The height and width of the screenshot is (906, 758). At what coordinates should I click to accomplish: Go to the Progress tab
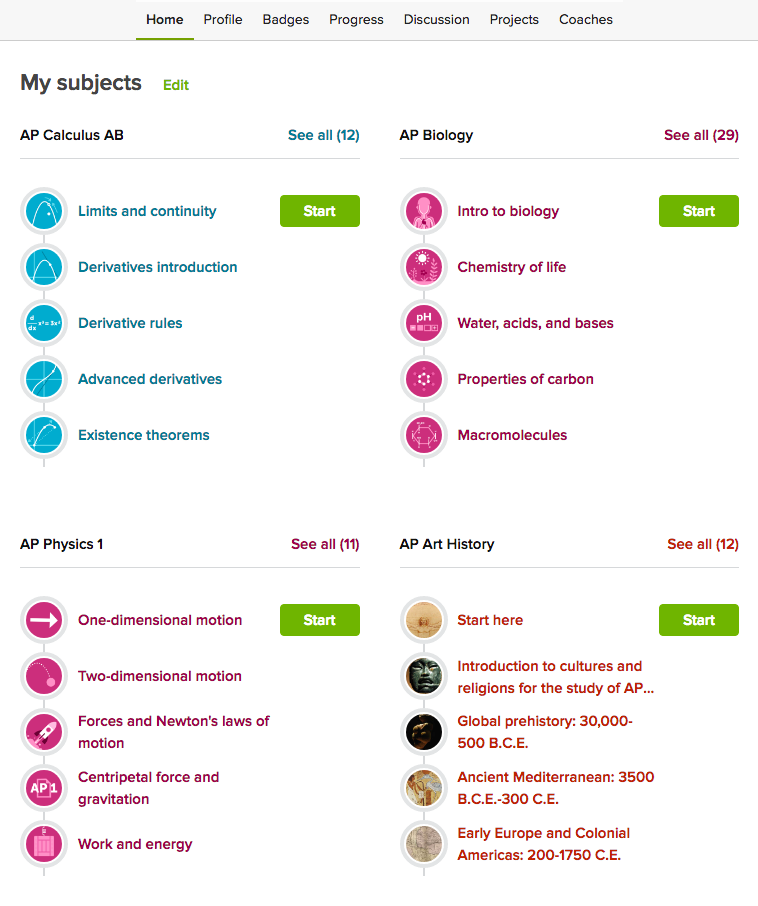click(x=356, y=20)
